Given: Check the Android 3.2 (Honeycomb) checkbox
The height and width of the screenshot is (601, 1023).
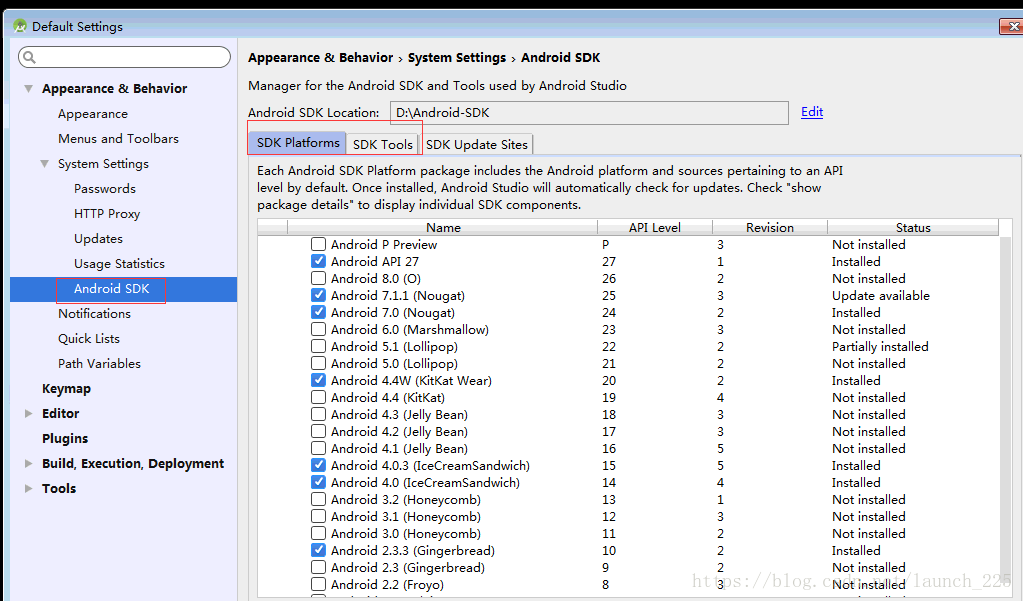Looking at the screenshot, I should tap(318, 499).
